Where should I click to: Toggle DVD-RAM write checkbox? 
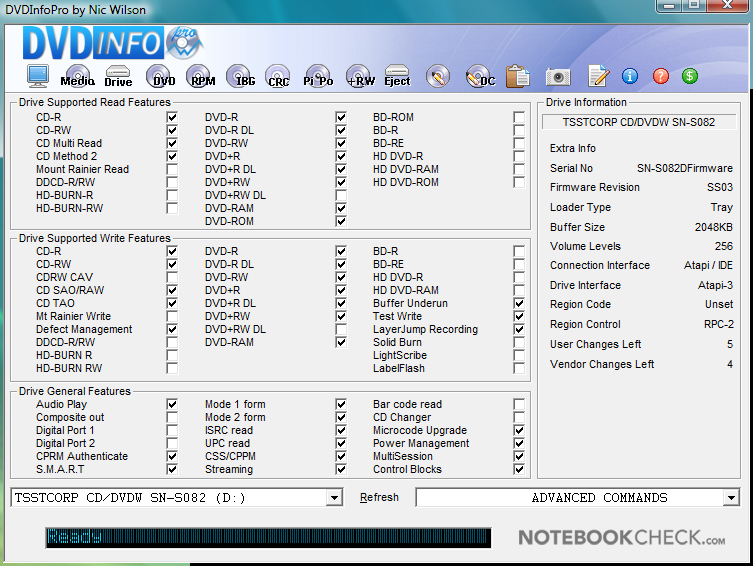click(x=341, y=342)
